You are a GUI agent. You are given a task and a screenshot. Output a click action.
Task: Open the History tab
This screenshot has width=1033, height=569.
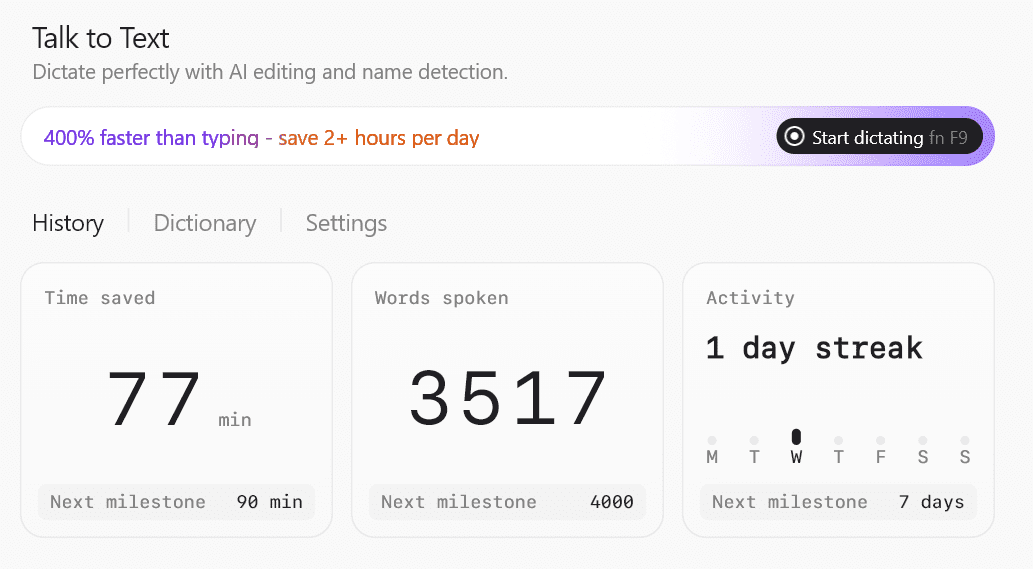[x=68, y=223]
